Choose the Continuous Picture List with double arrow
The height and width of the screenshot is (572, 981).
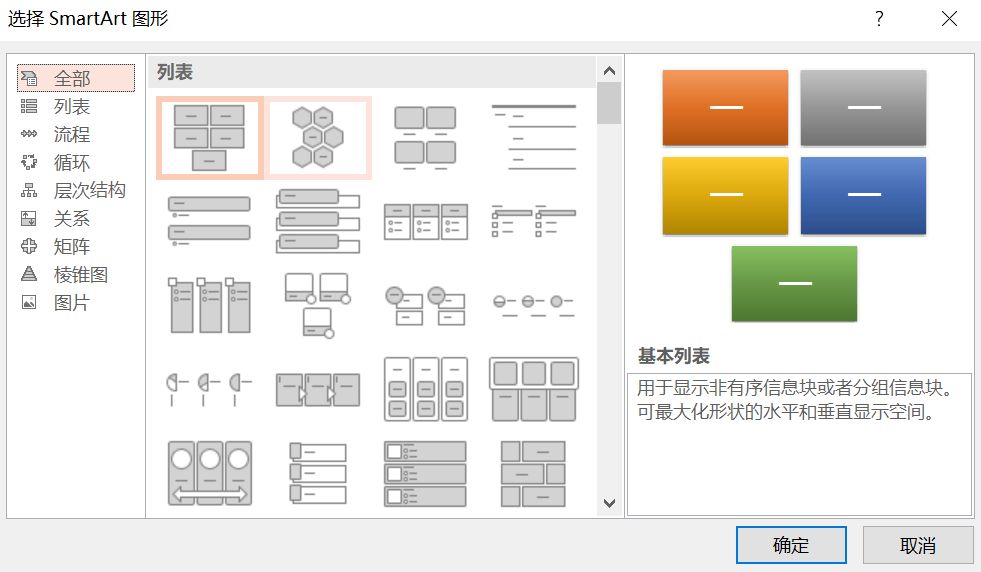[x=210, y=473]
